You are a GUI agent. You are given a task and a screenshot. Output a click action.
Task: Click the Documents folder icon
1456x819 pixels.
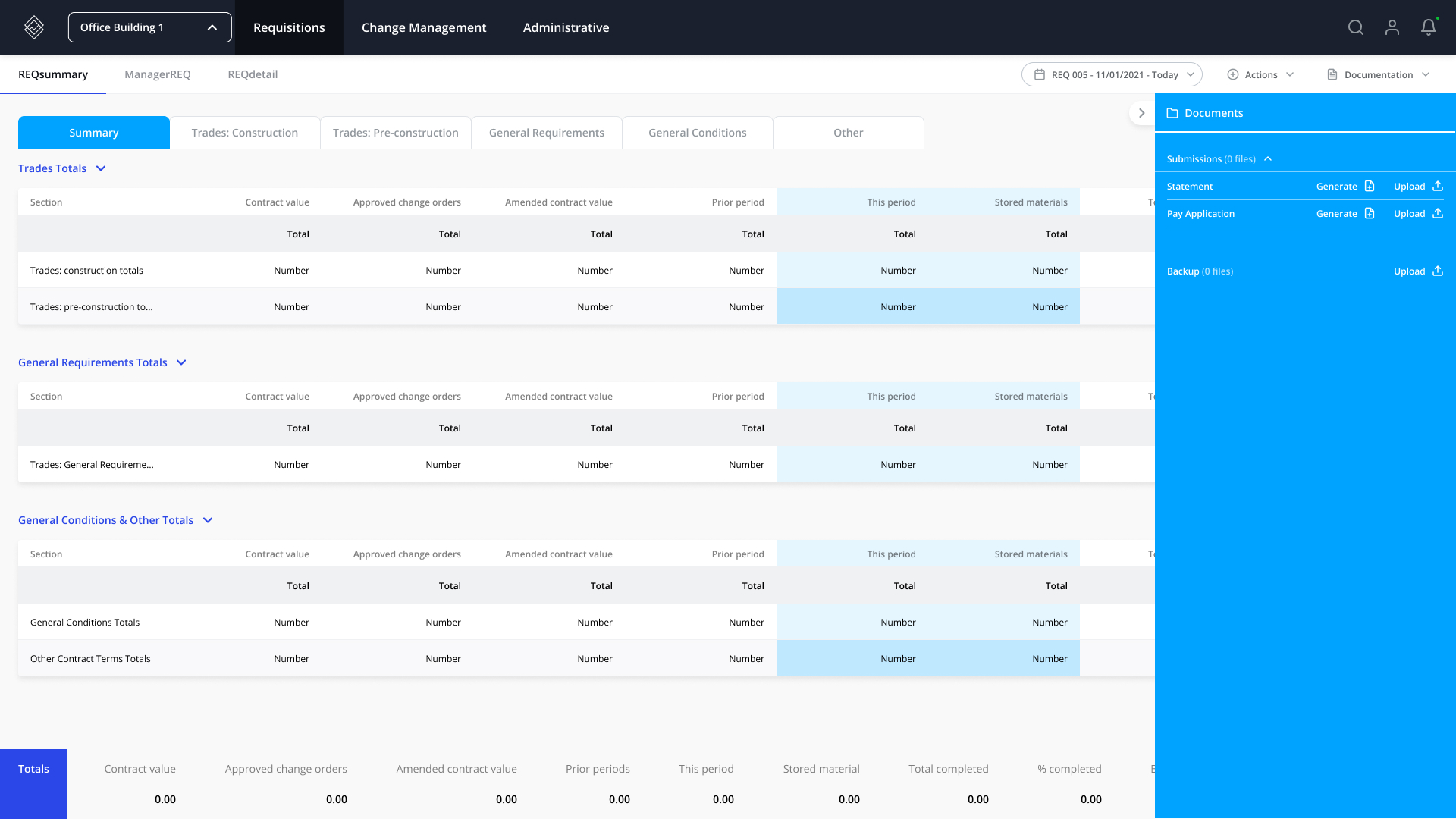click(1172, 112)
